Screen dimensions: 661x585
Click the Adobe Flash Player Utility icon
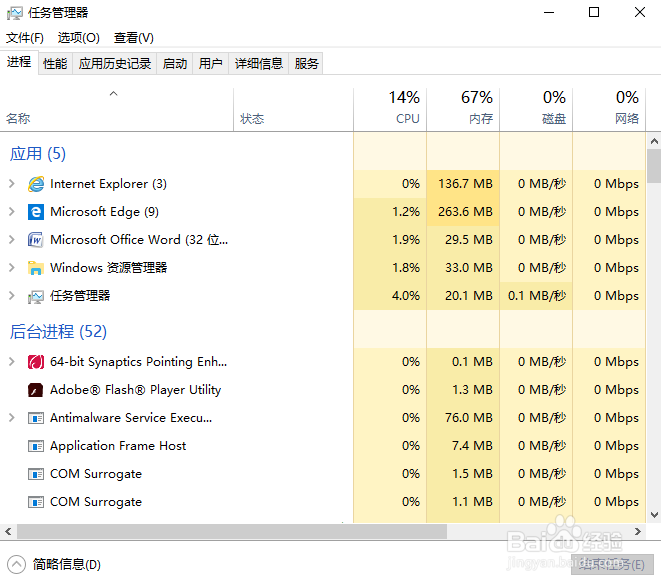tap(36, 390)
